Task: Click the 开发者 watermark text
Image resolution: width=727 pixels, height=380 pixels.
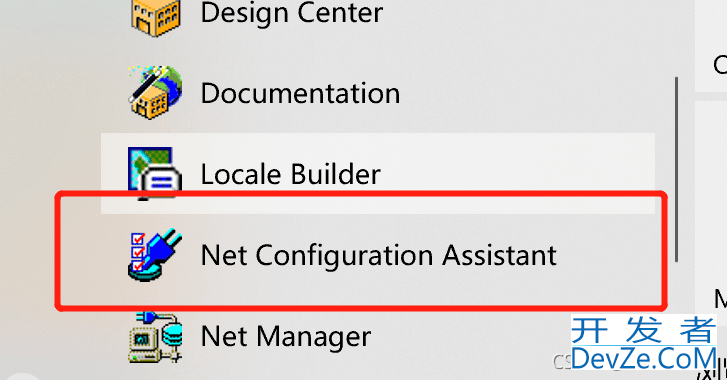Action: 644,329
